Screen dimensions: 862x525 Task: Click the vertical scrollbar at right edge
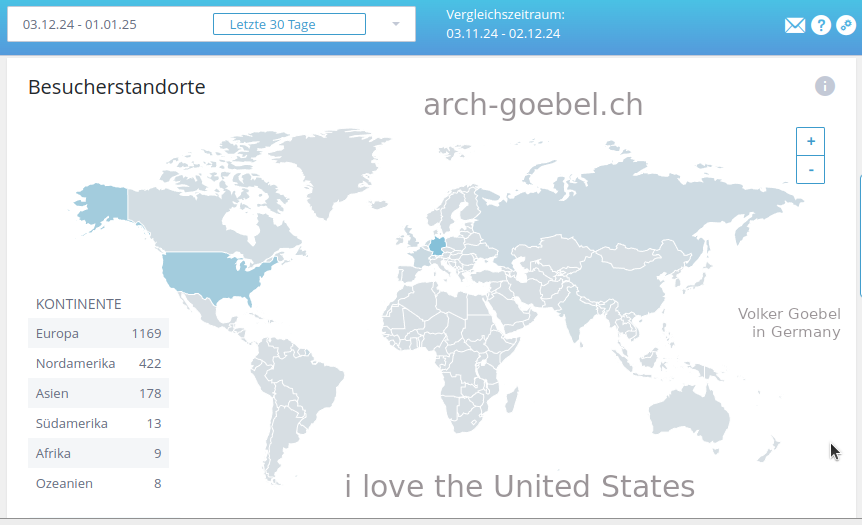tap(860, 236)
